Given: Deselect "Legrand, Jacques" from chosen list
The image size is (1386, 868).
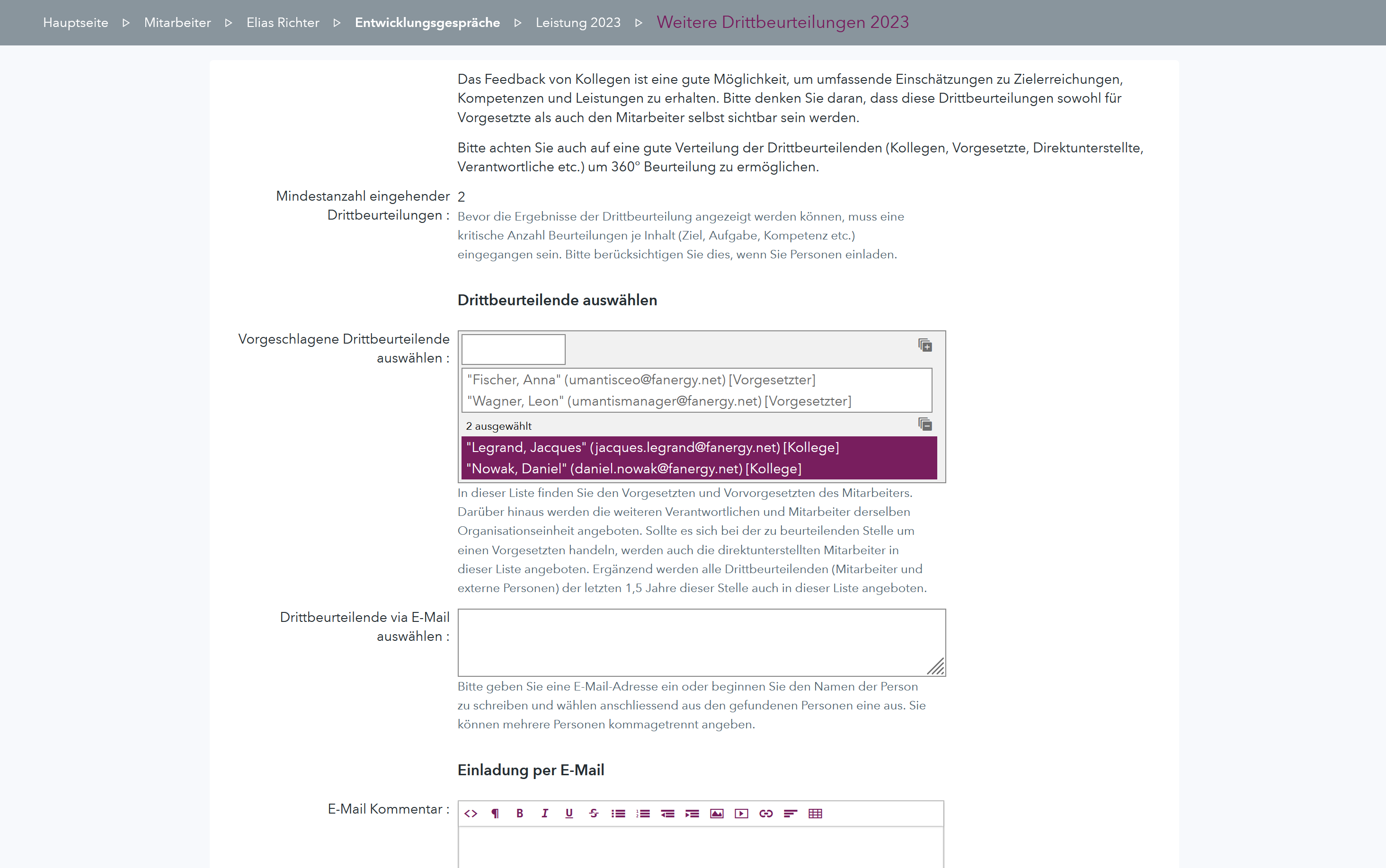Looking at the screenshot, I should click(x=652, y=448).
